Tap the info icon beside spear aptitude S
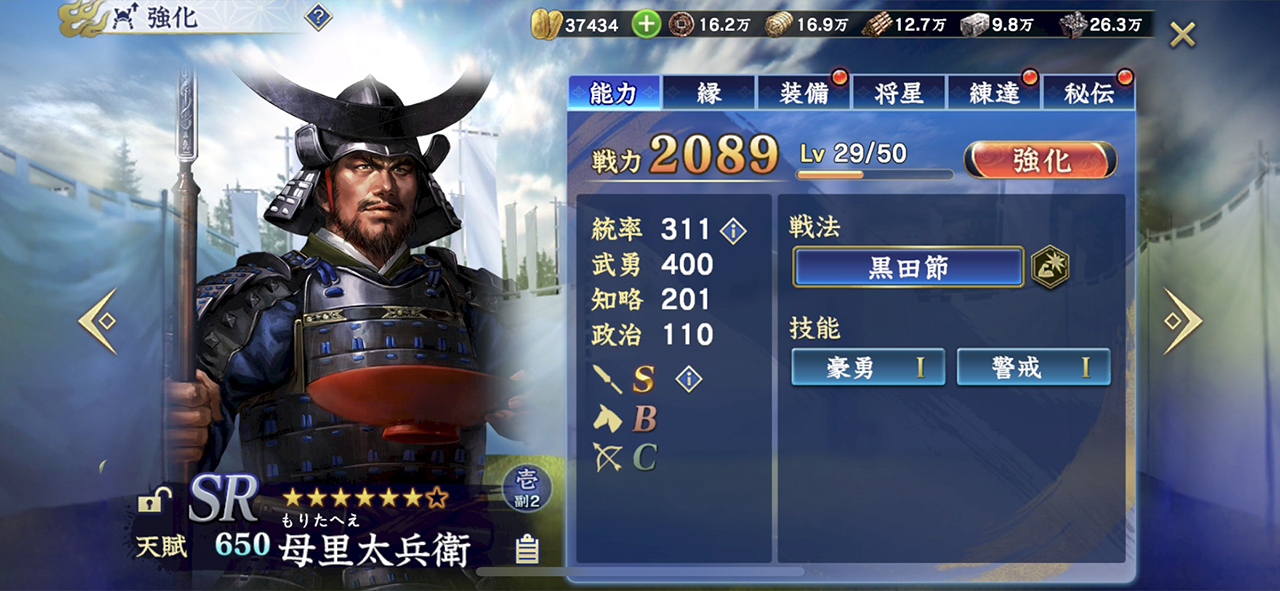1280x591 pixels. [x=688, y=378]
